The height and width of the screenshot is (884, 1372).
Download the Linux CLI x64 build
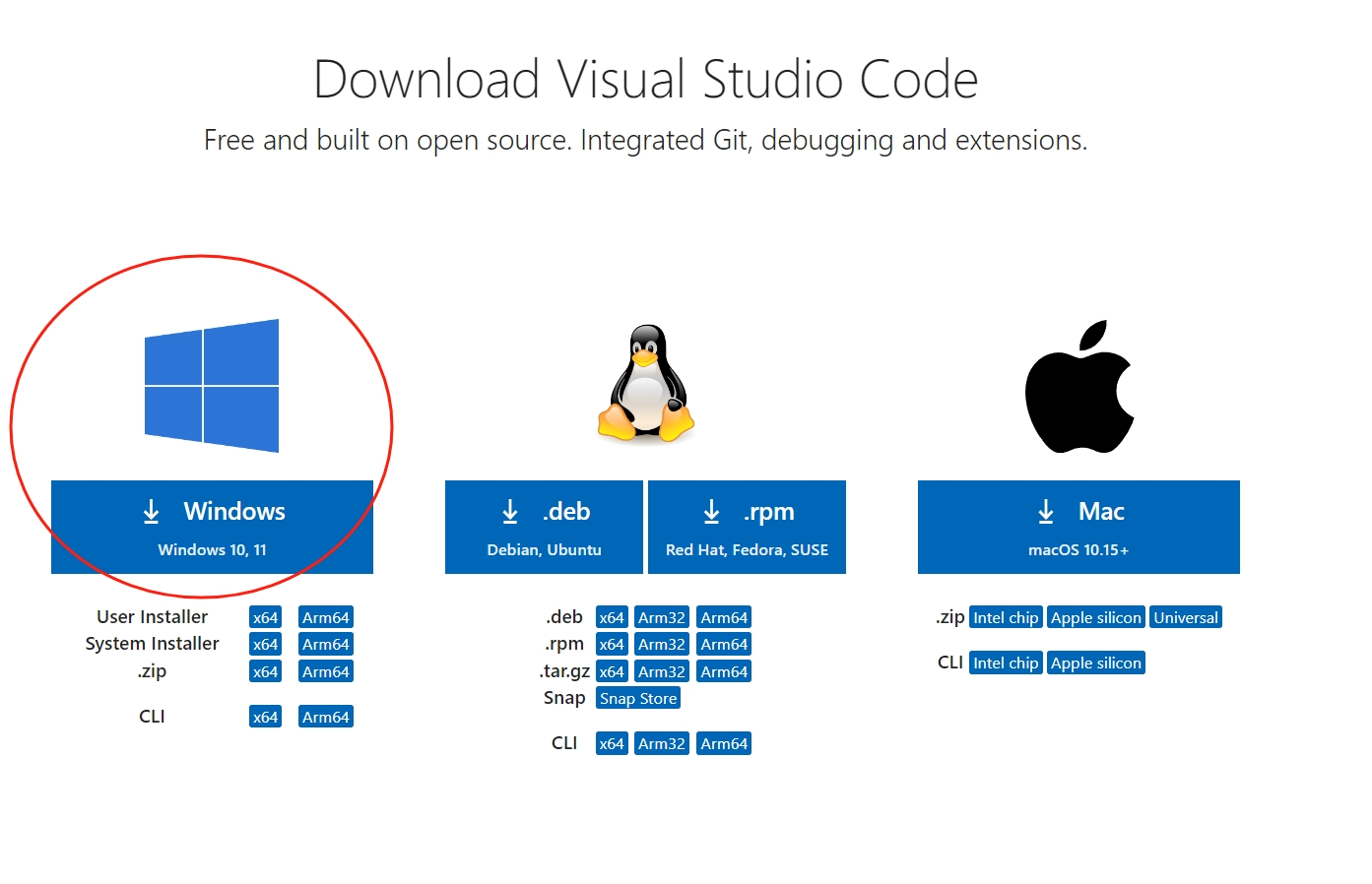pyautogui.click(x=612, y=743)
